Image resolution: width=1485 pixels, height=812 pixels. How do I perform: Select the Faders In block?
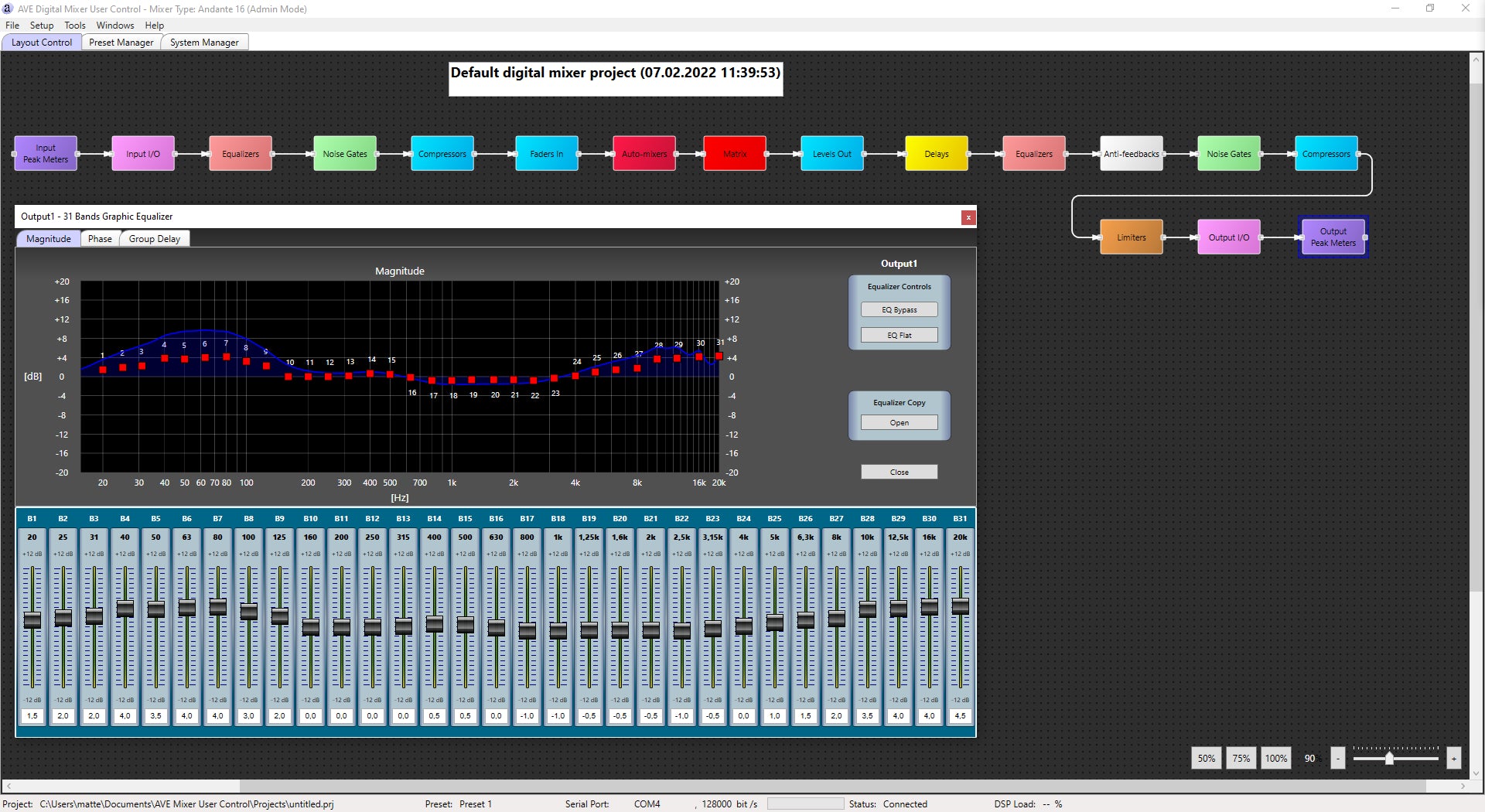547,154
